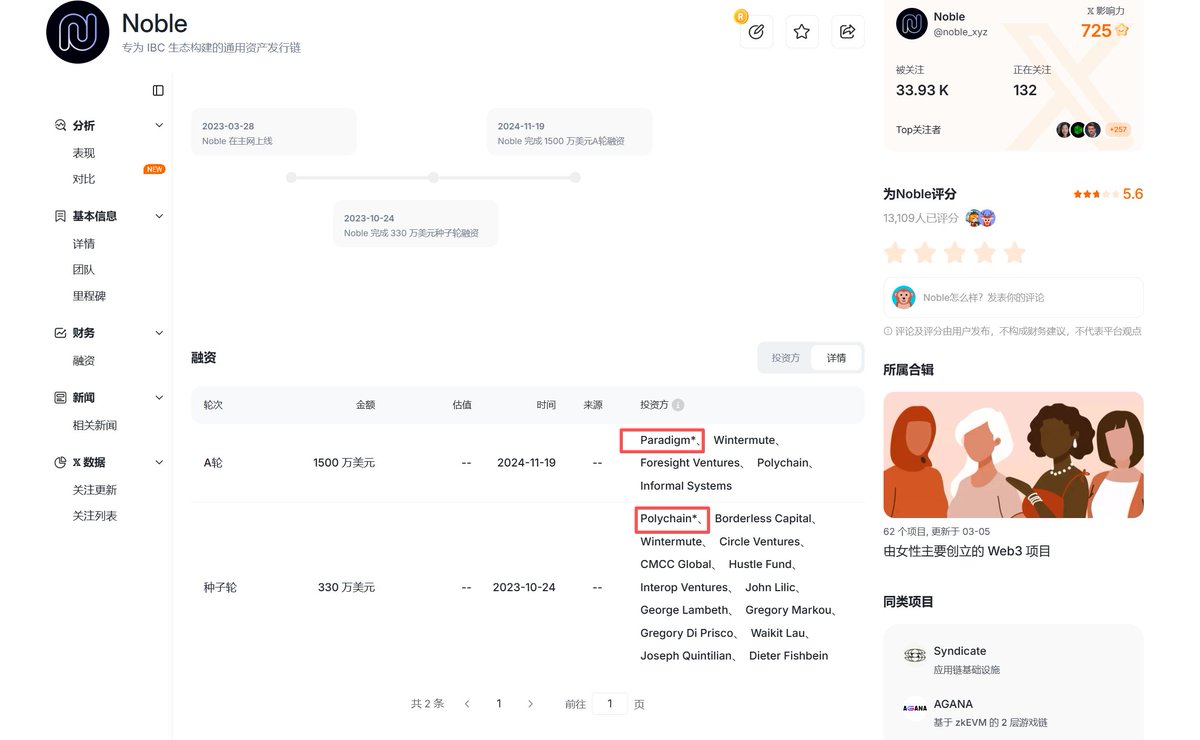Click the +257 followers badge
Image resolution: width=1200 pixels, height=740 pixels.
pyautogui.click(x=1118, y=130)
